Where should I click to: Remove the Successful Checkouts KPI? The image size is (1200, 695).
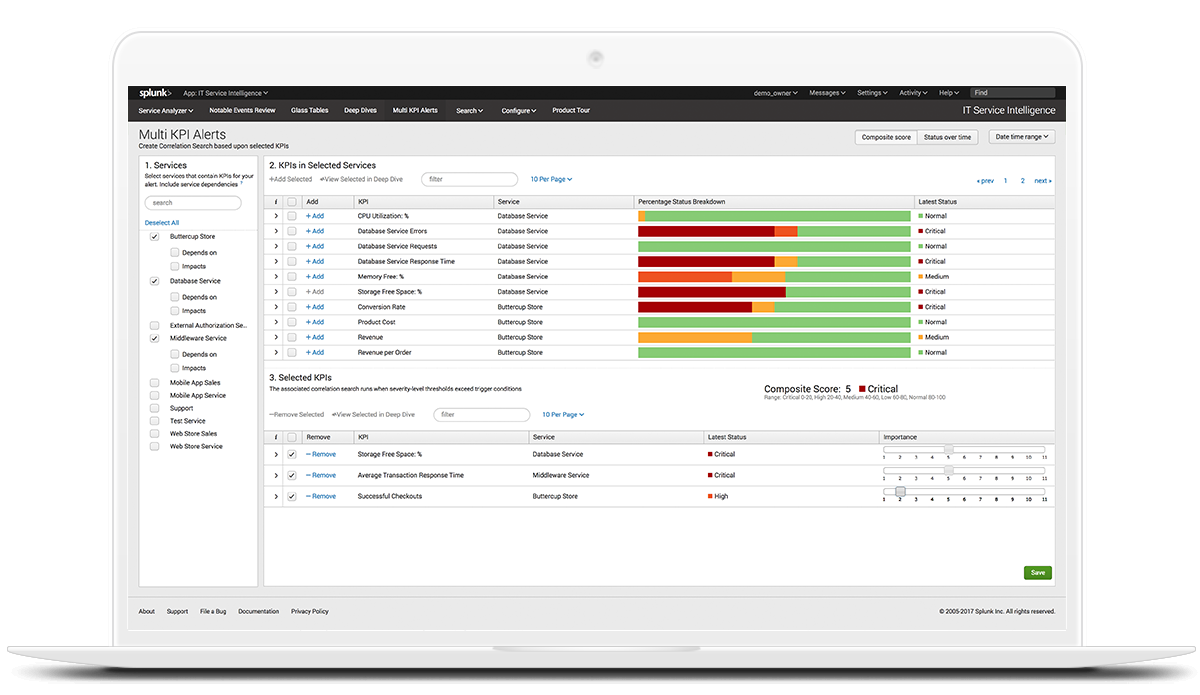[x=321, y=497]
